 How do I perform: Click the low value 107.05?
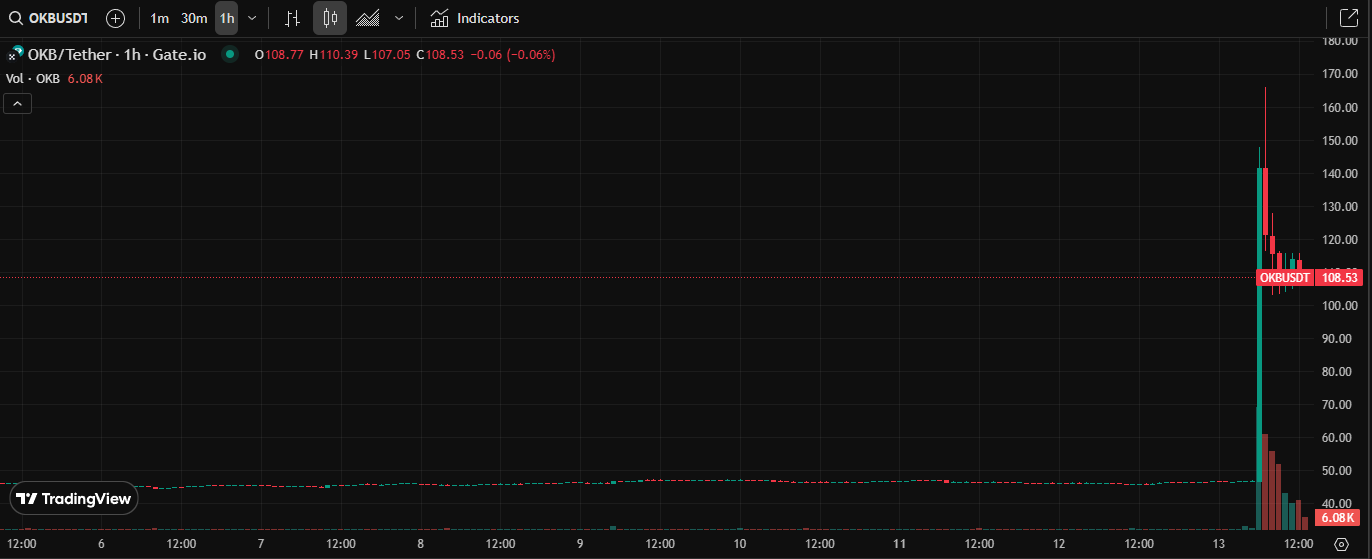pyautogui.click(x=392, y=55)
